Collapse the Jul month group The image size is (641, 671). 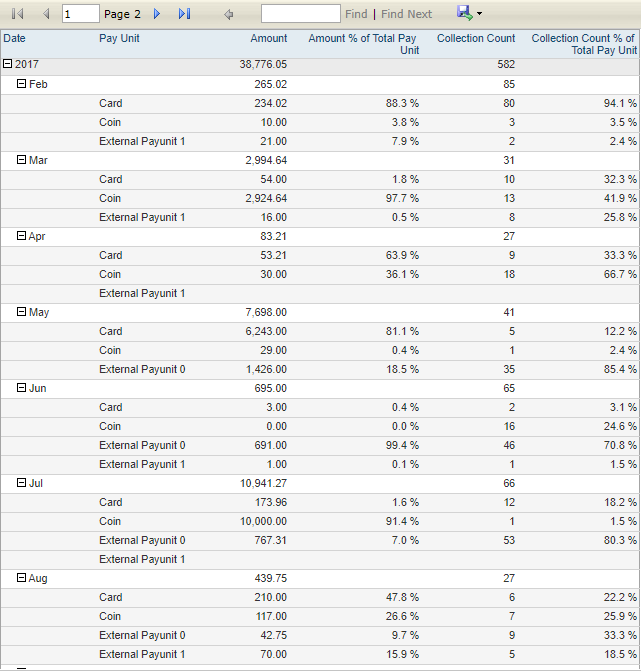pyautogui.click(x=21, y=483)
